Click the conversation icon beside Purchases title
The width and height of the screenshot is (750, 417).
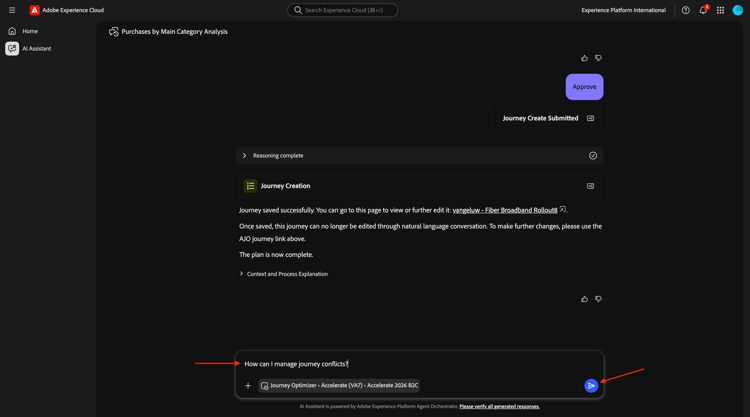tap(113, 32)
